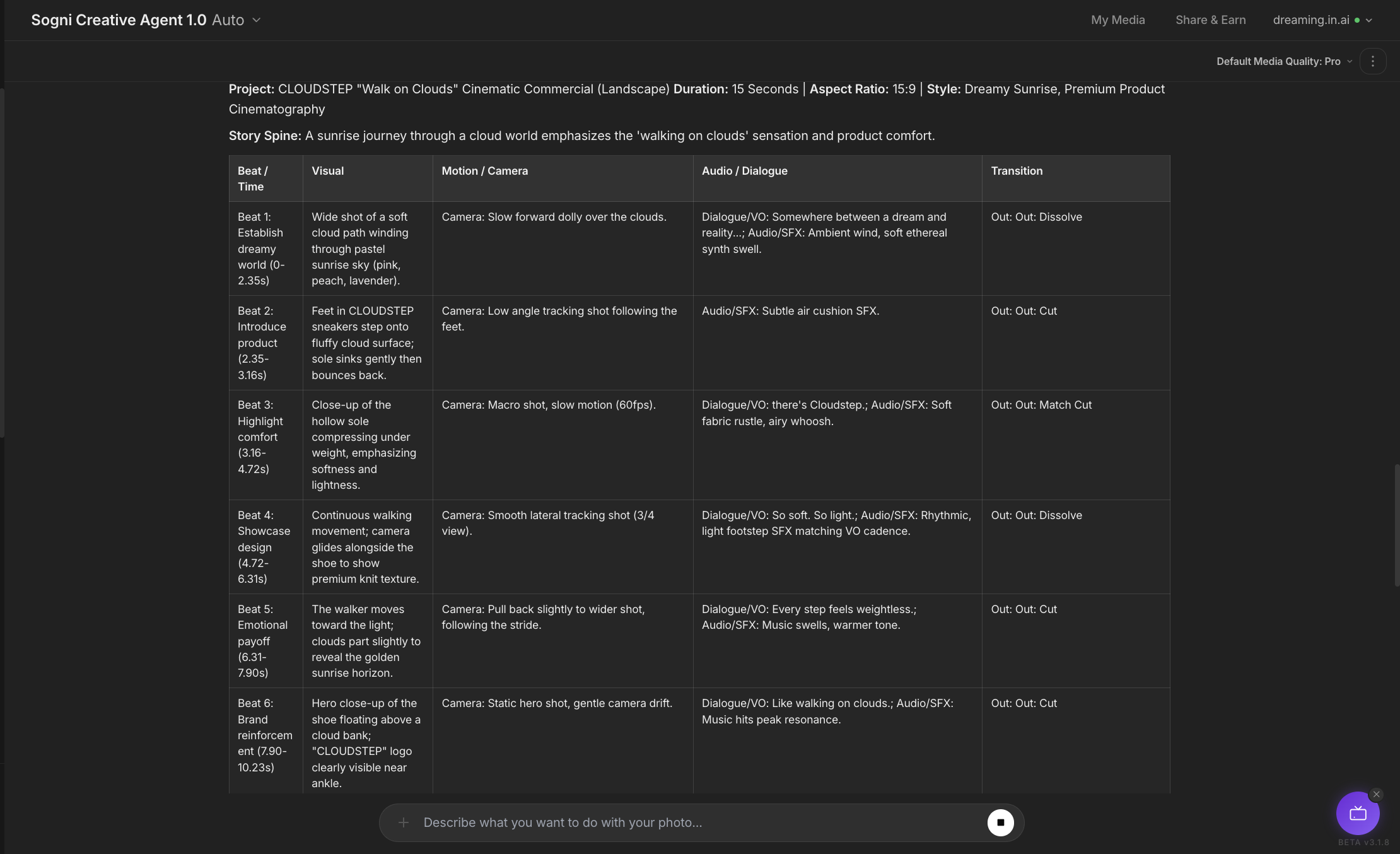Dismiss the purple widget with its X
The height and width of the screenshot is (854, 1400).
click(x=1377, y=795)
